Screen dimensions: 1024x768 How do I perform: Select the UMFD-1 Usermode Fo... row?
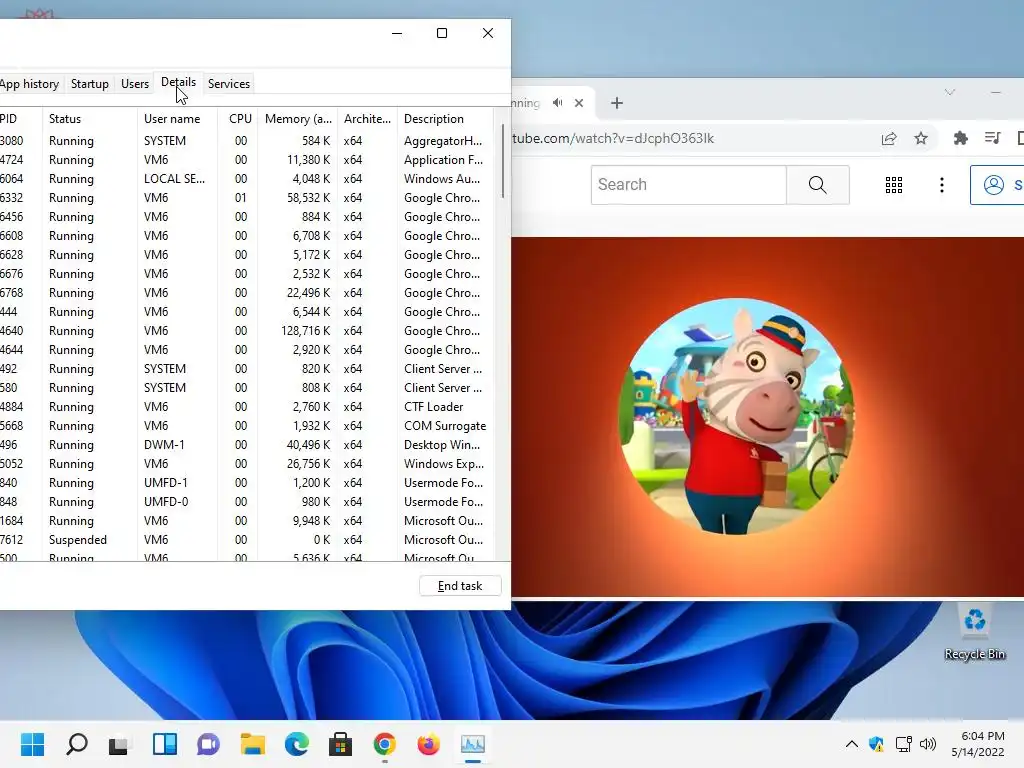[247, 483]
